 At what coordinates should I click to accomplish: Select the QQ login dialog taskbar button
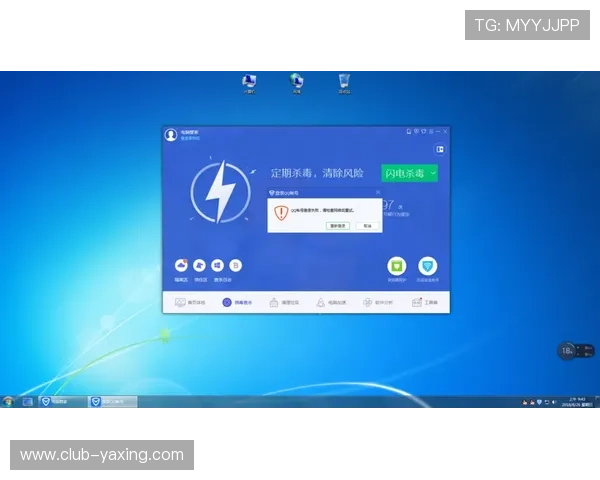pos(112,402)
